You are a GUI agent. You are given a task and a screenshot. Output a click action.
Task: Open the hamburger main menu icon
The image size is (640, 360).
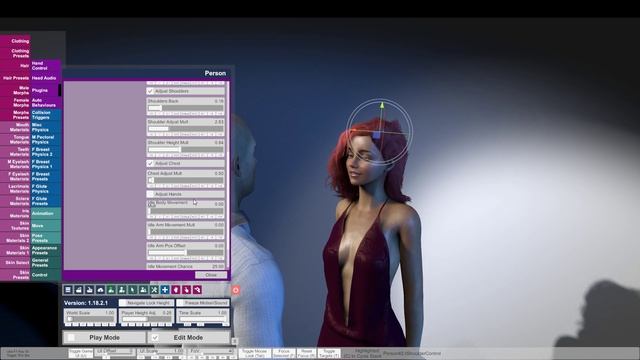pyautogui.click(x=68, y=290)
